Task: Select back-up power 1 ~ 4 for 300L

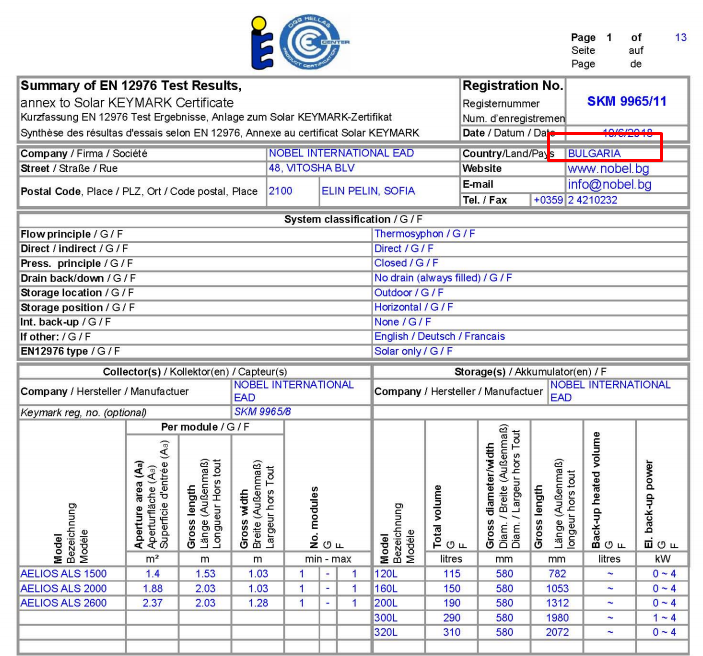Action: click(664, 618)
